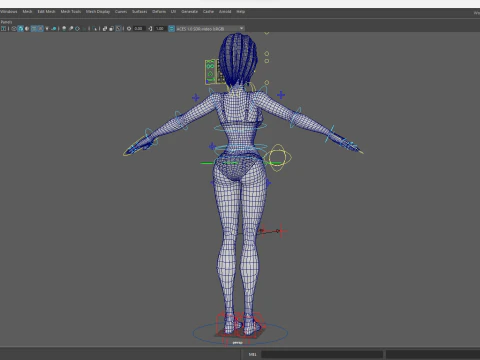
Task: Open the Mesh menu
Action: click(27, 12)
